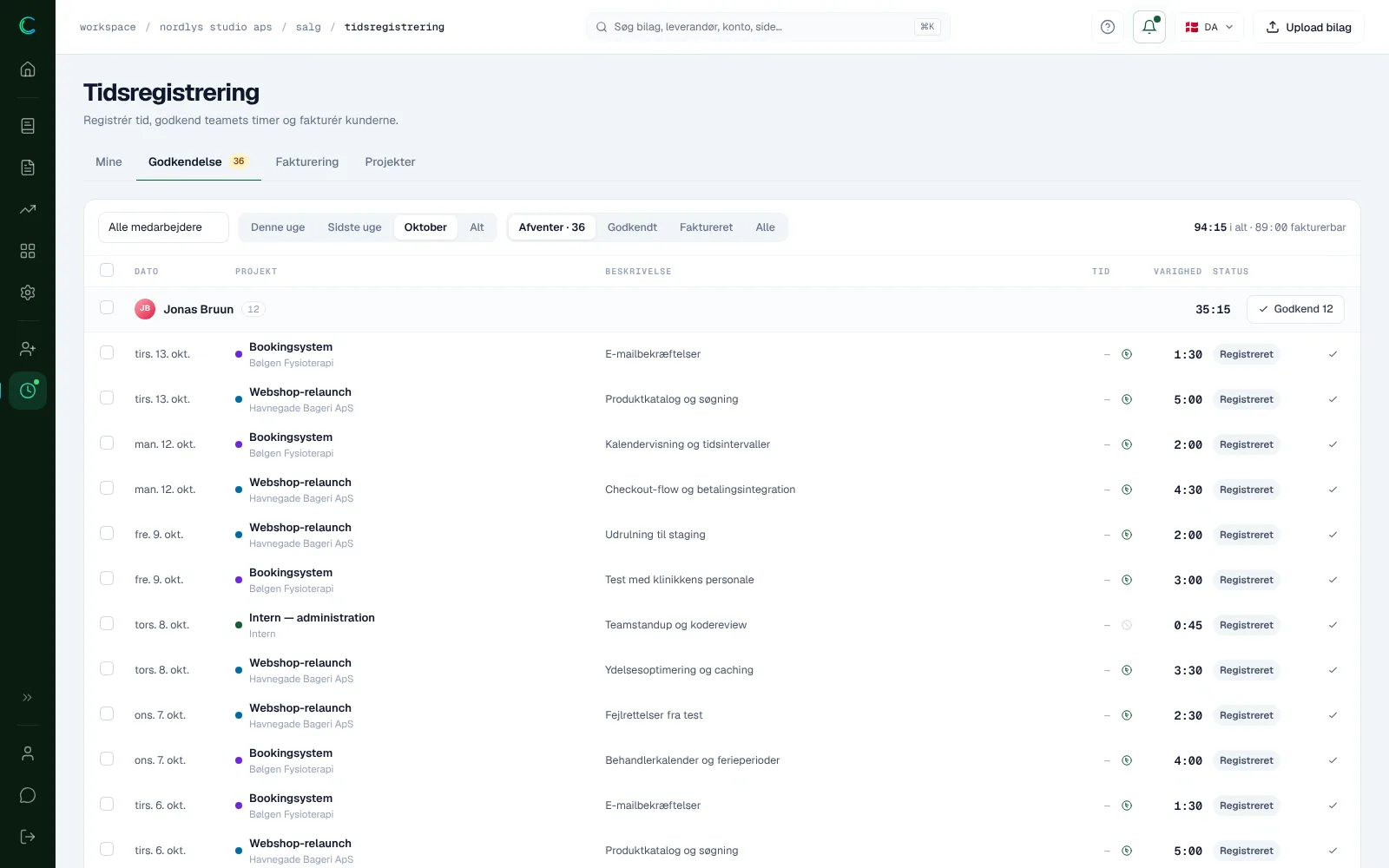The height and width of the screenshot is (868, 1389).
Task: Toggle billable icon on Udrulning til staging row
Action: (1127, 535)
